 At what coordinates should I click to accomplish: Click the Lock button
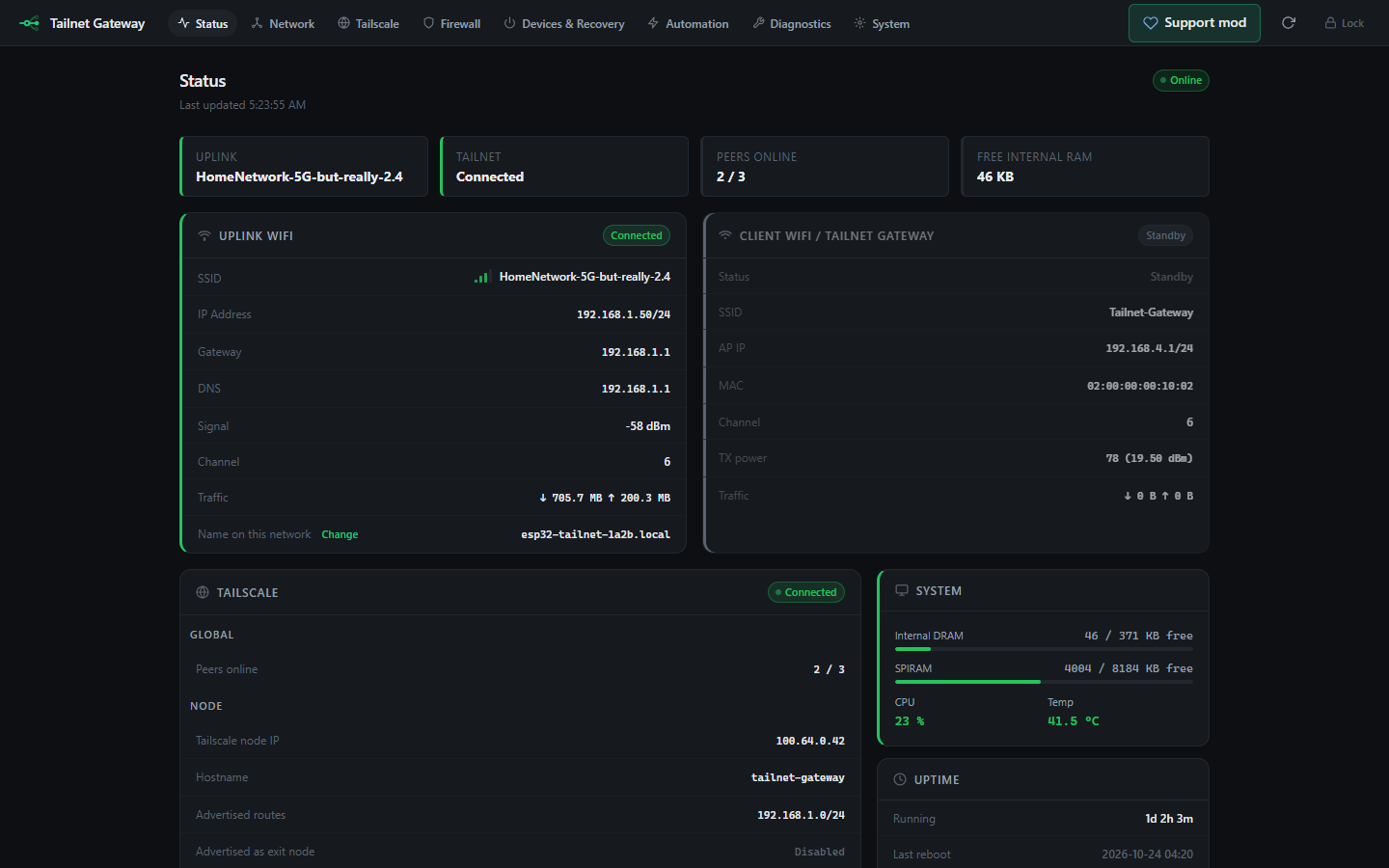click(x=1344, y=23)
